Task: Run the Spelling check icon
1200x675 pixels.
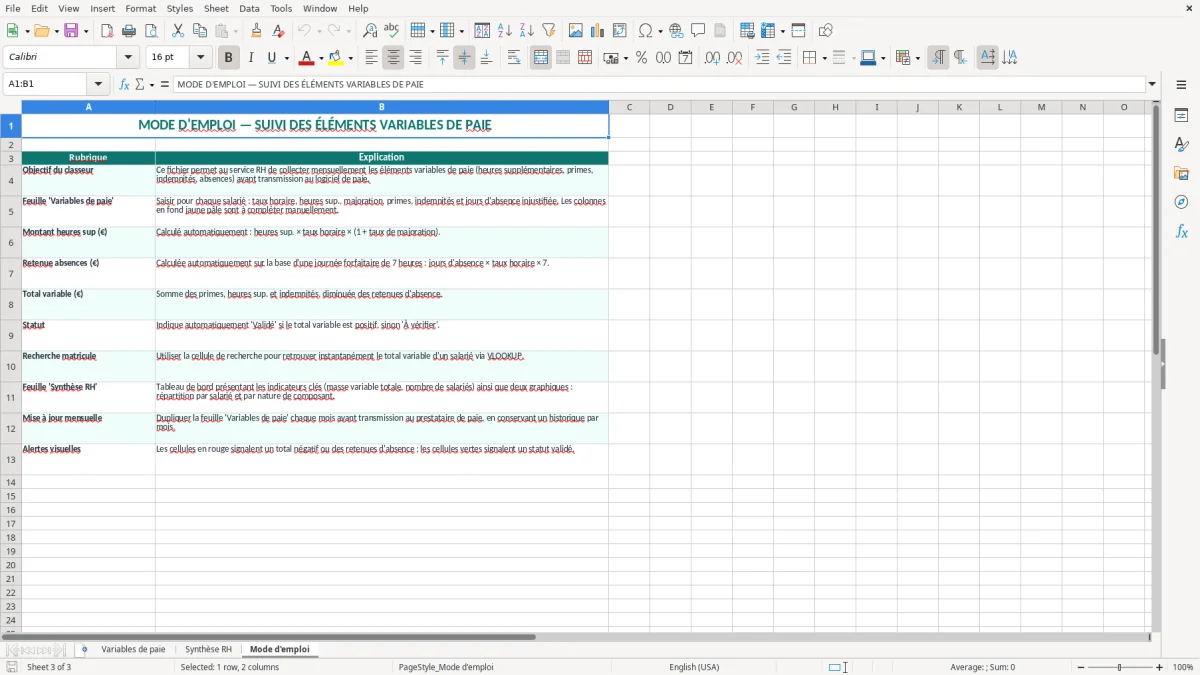Action: coord(392,31)
